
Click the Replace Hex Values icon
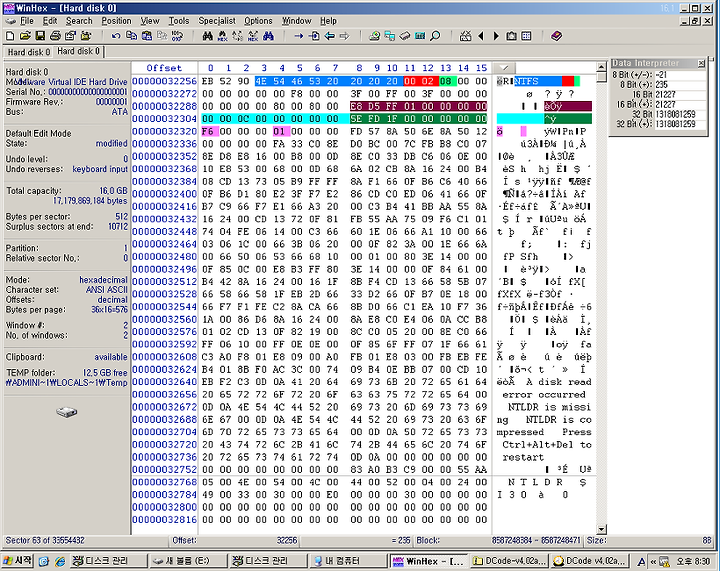click(253, 36)
